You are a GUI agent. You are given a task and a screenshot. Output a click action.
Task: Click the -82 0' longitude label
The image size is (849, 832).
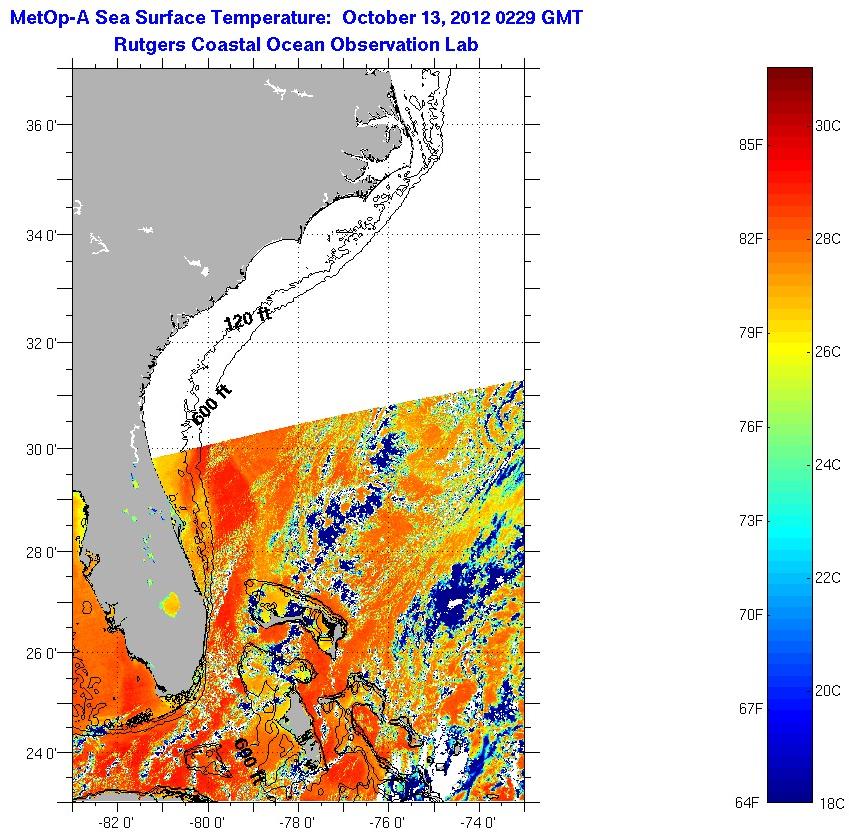[116, 822]
